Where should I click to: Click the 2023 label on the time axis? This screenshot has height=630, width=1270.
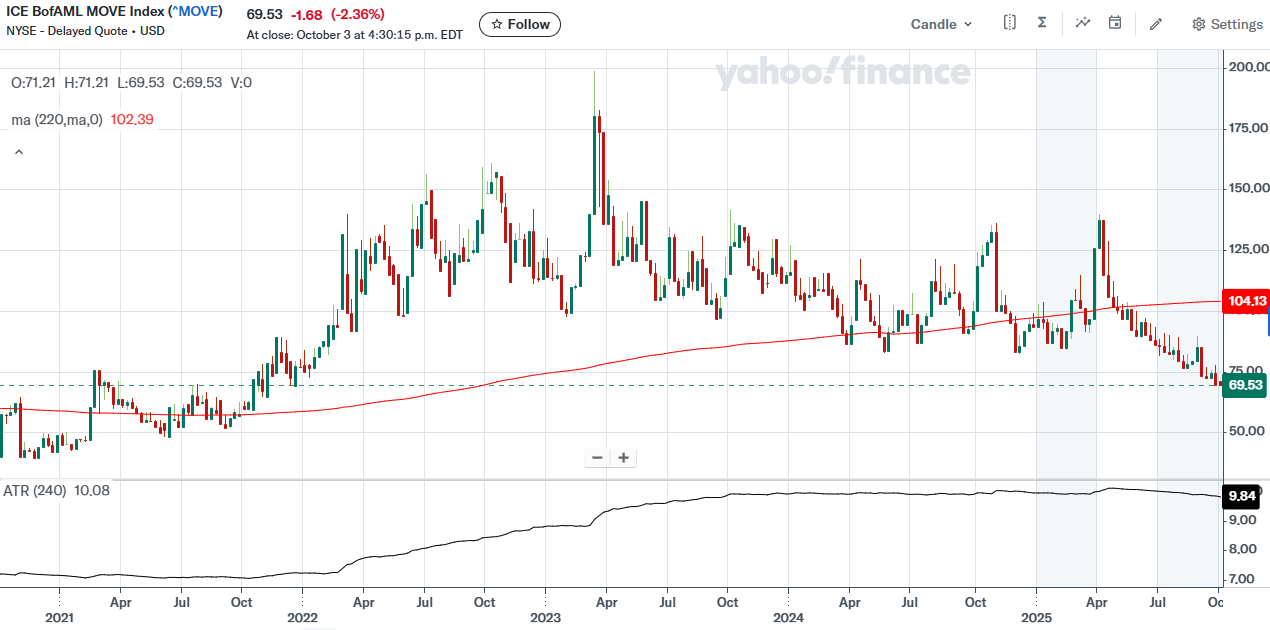tap(545, 618)
